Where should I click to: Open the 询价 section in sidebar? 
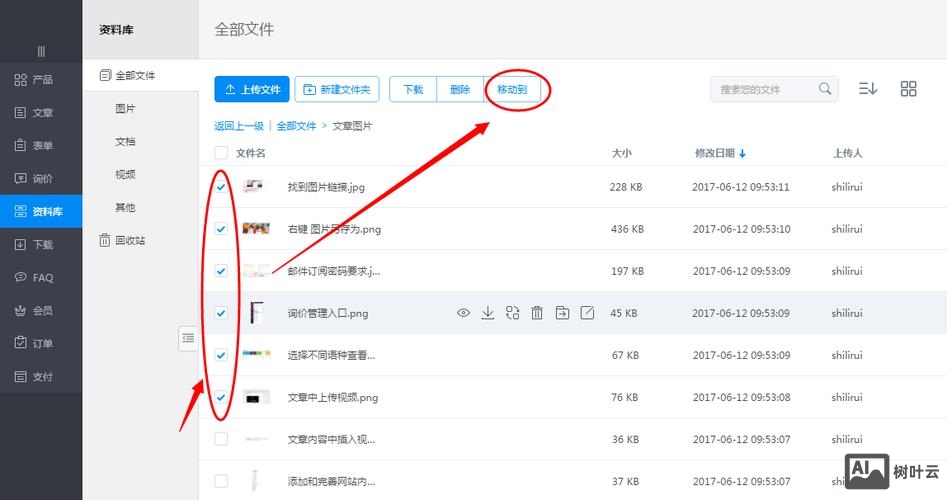(x=41, y=178)
